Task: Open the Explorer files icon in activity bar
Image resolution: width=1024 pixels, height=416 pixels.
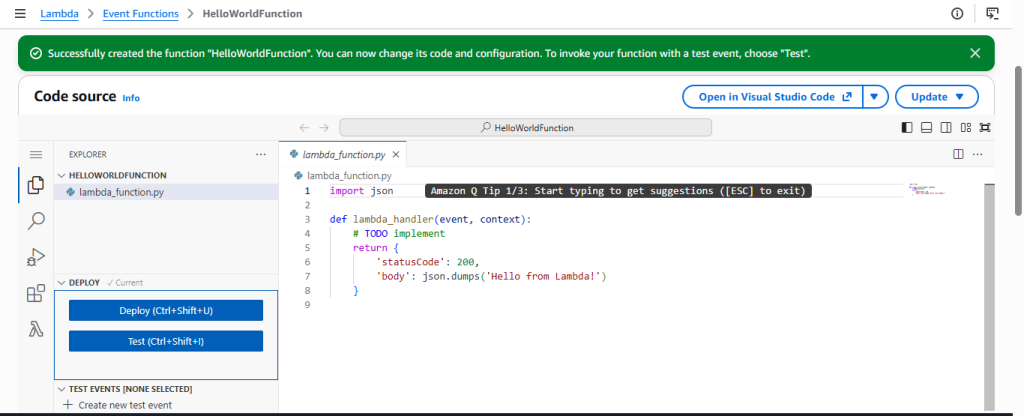Action: coord(36,185)
